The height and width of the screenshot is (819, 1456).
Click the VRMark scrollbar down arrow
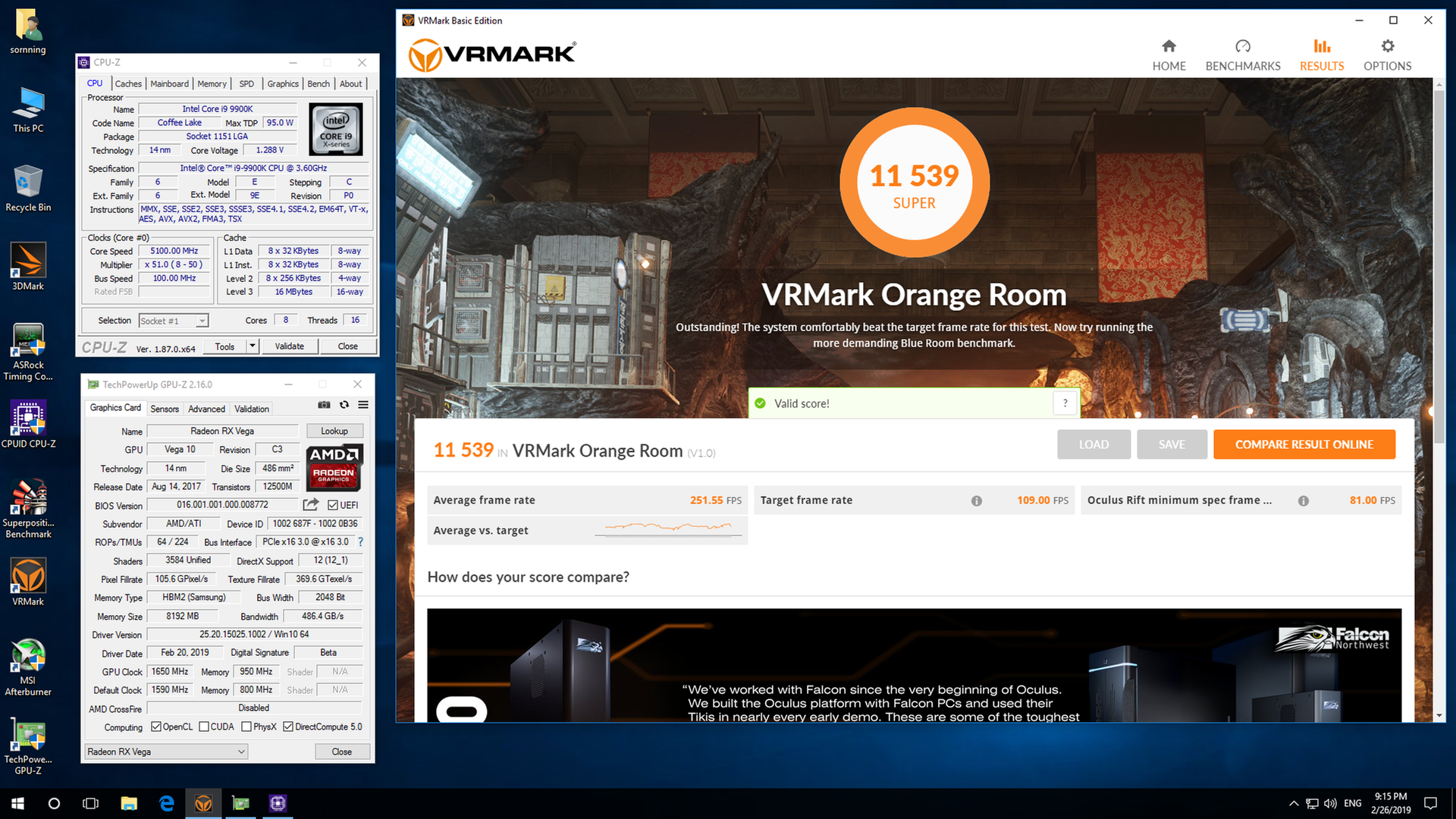[x=1438, y=715]
